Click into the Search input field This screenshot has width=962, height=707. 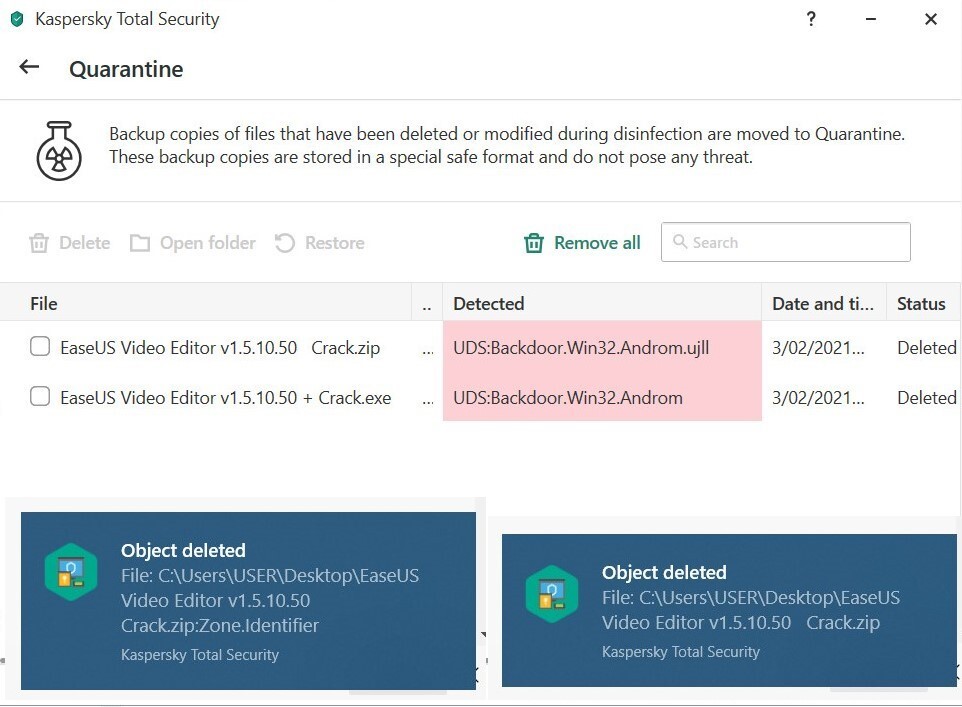(795, 242)
